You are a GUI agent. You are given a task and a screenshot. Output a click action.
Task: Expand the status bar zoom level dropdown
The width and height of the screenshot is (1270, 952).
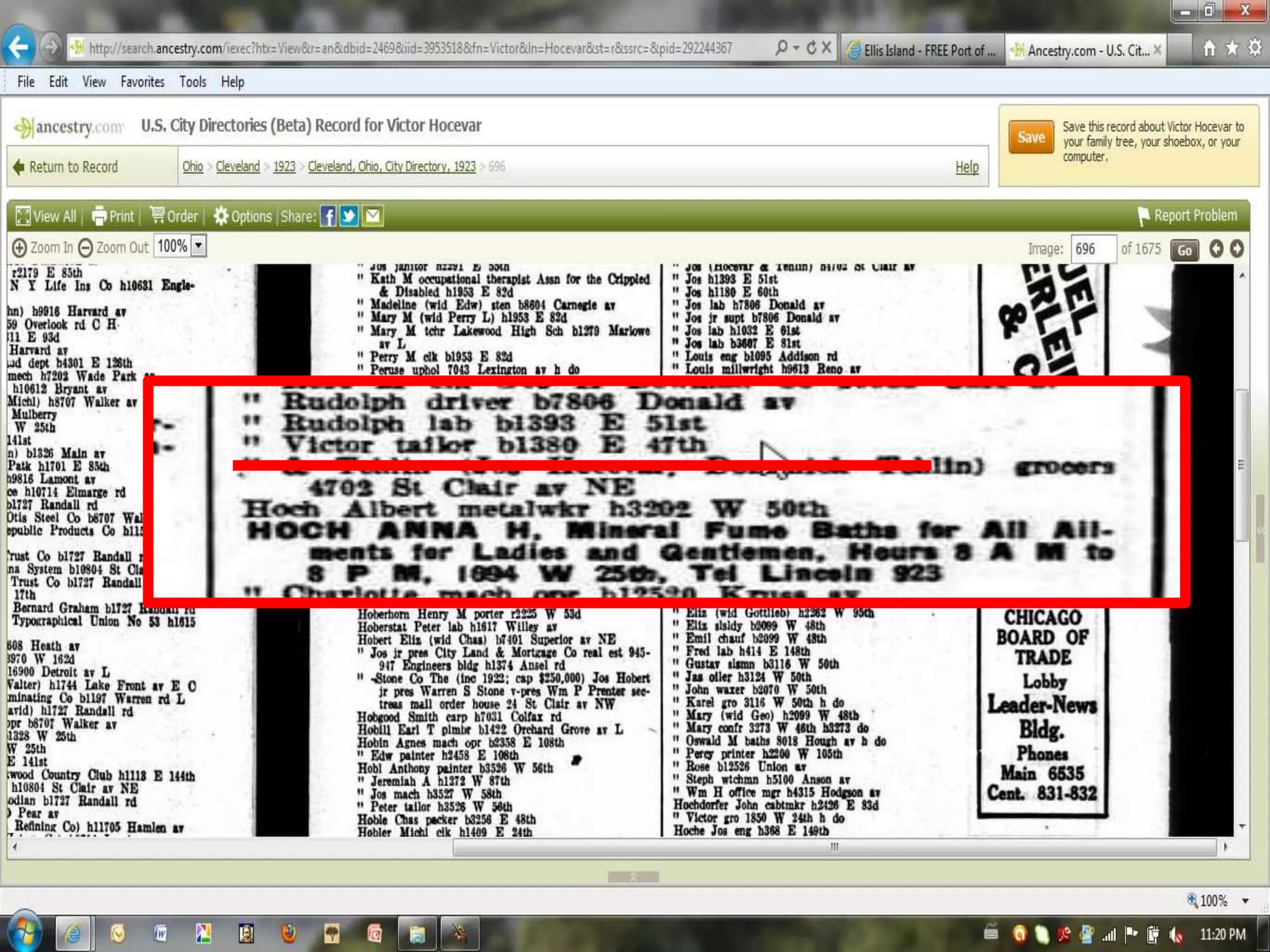click(1245, 901)
